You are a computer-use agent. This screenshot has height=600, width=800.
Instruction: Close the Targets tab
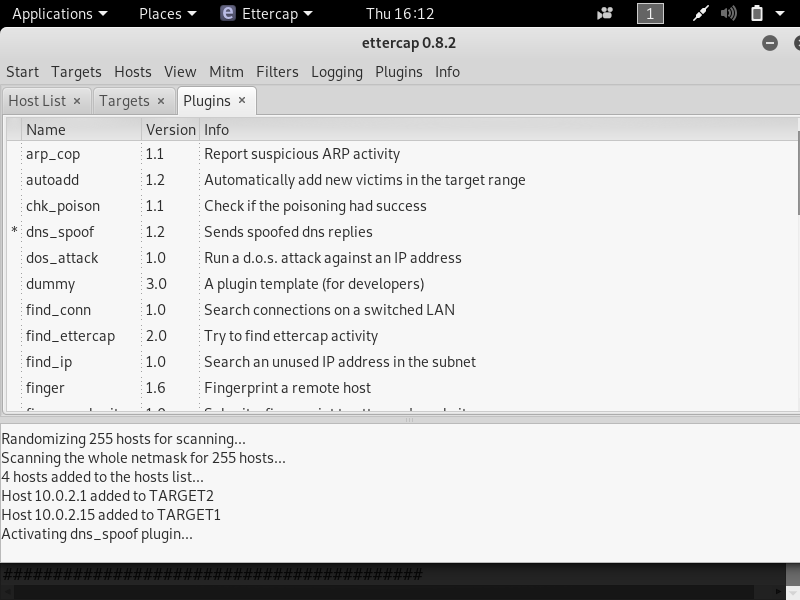161,101
